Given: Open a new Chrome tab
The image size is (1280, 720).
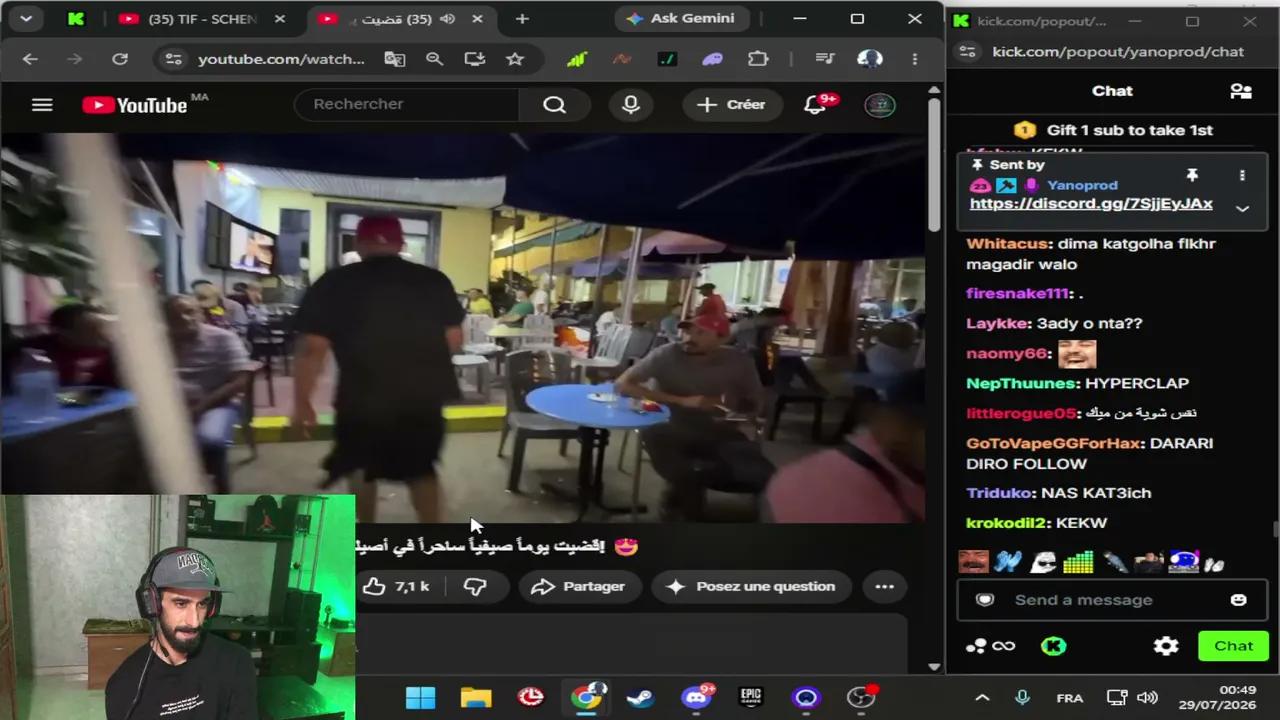Looking at the screenshot, I should click(x=522, y=19).
